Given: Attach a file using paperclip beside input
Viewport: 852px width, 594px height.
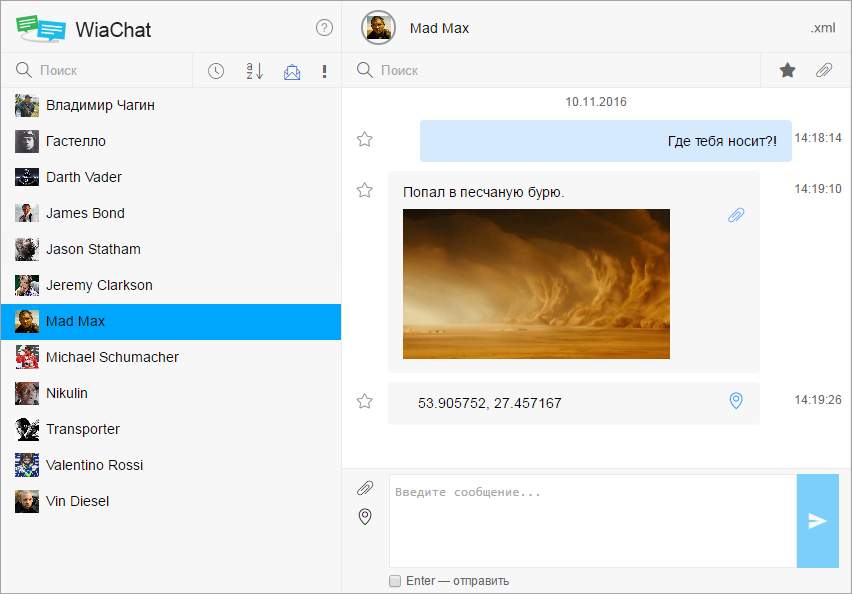Looking at the screenshot, I should coord(365,488).
